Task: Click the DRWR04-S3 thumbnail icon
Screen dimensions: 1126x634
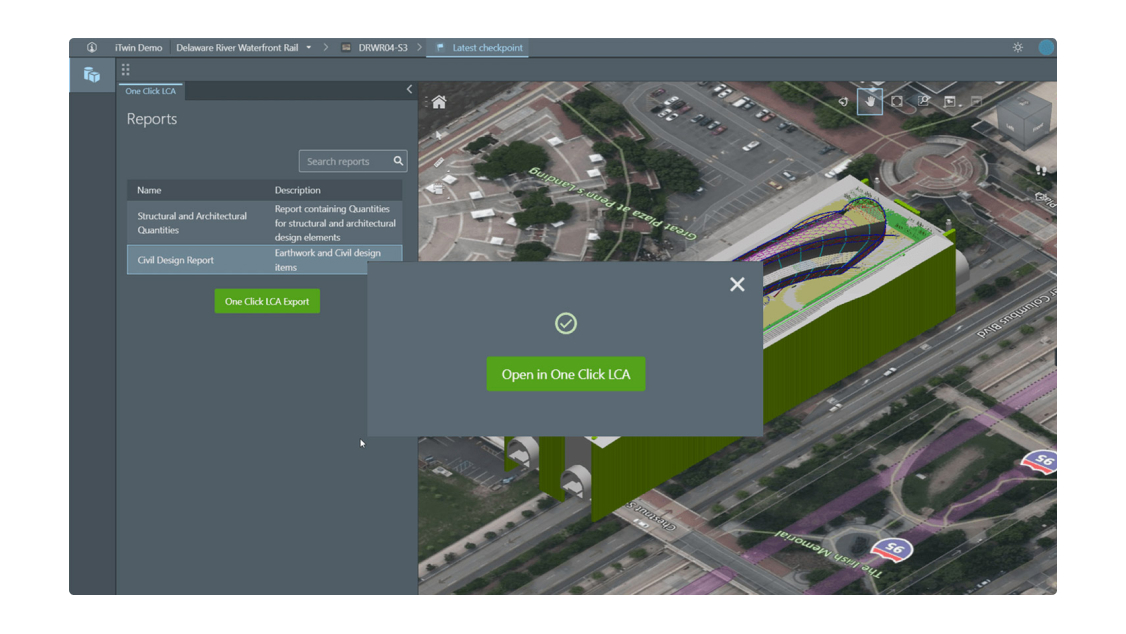Action: tap(346, 47)
